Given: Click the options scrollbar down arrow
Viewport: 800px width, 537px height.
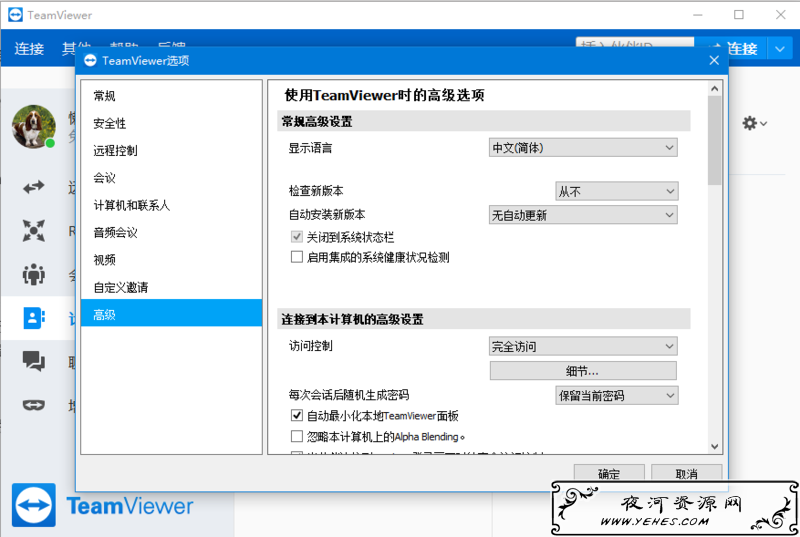Looking at the screenshot, I should coord(714,446).
